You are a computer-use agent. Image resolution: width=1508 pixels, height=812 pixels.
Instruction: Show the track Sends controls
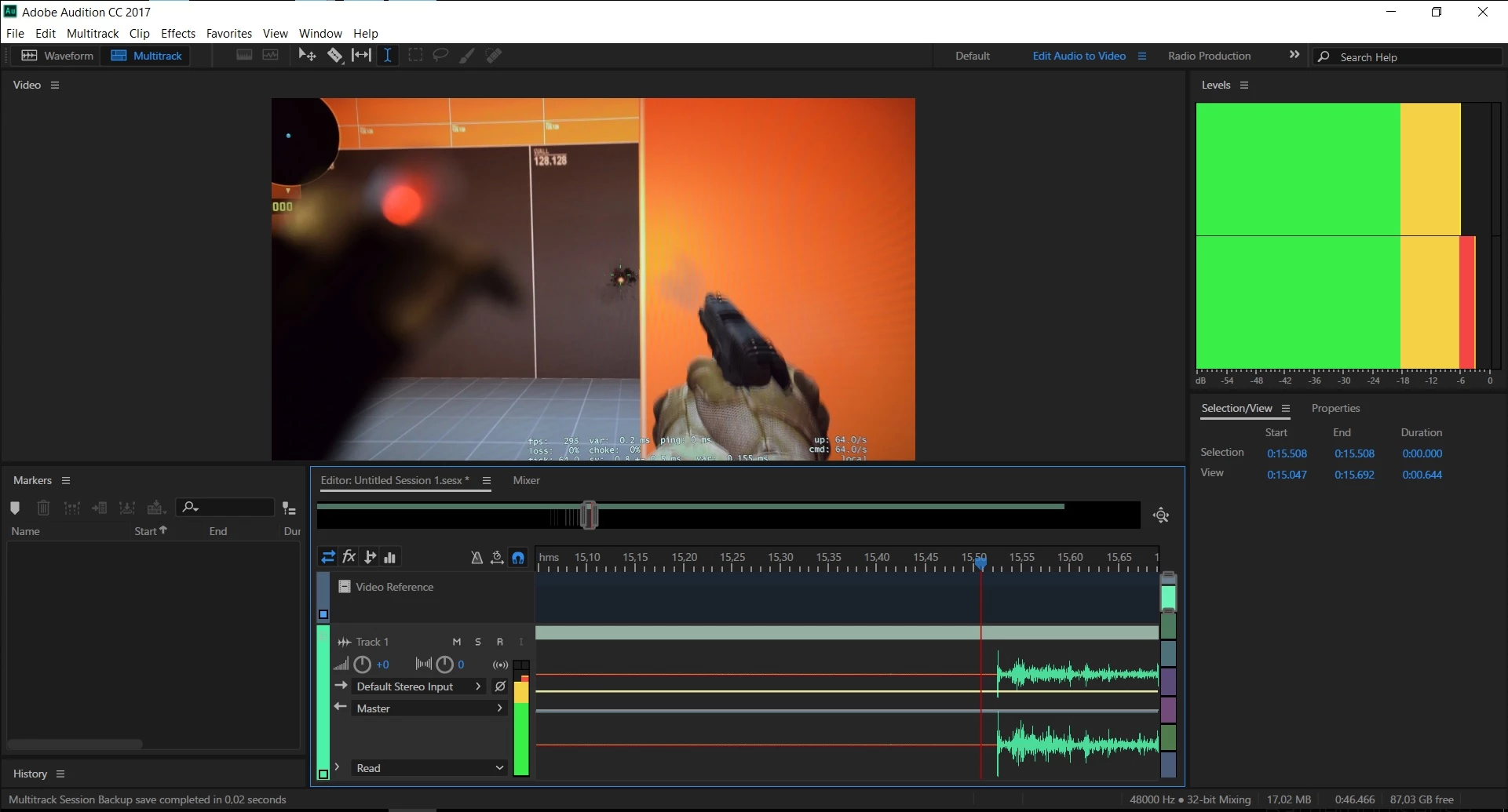tap(370, 557)
